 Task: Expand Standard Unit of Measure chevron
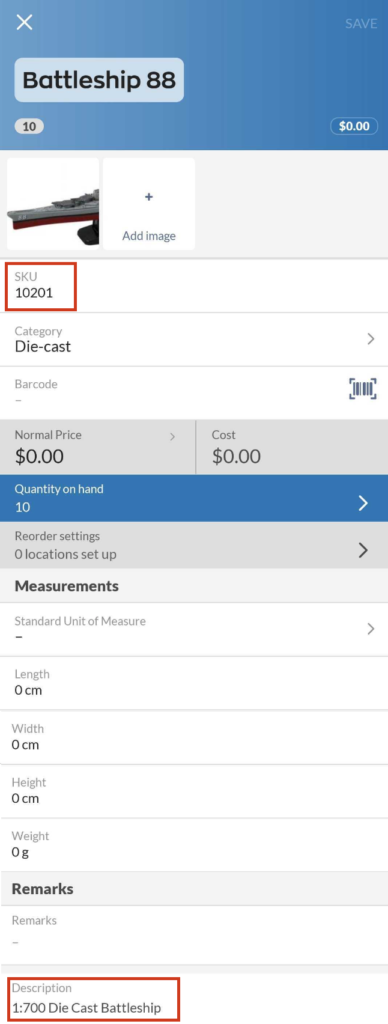(370, 629)
